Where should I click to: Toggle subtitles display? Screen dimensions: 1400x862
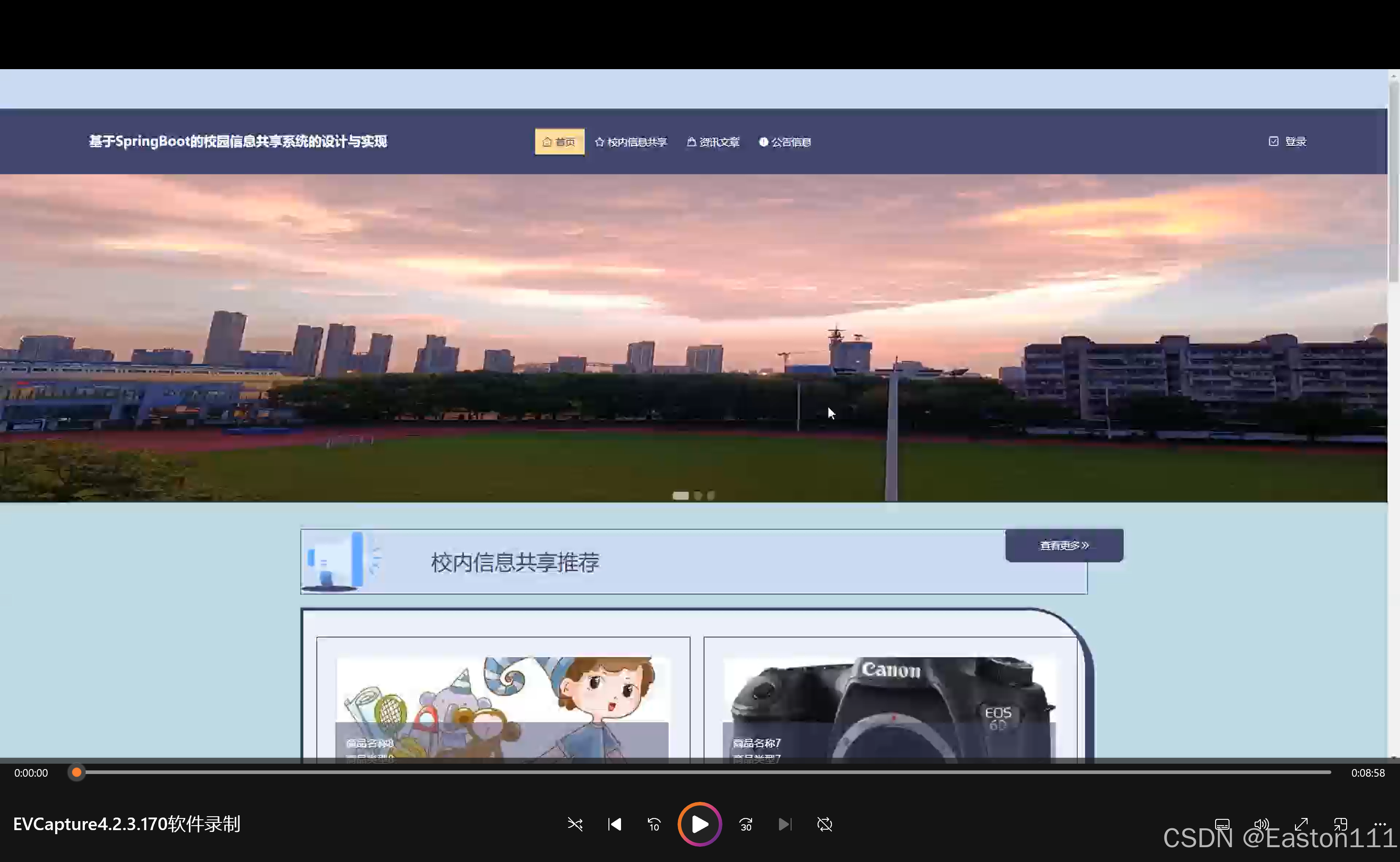(1222, 824)
